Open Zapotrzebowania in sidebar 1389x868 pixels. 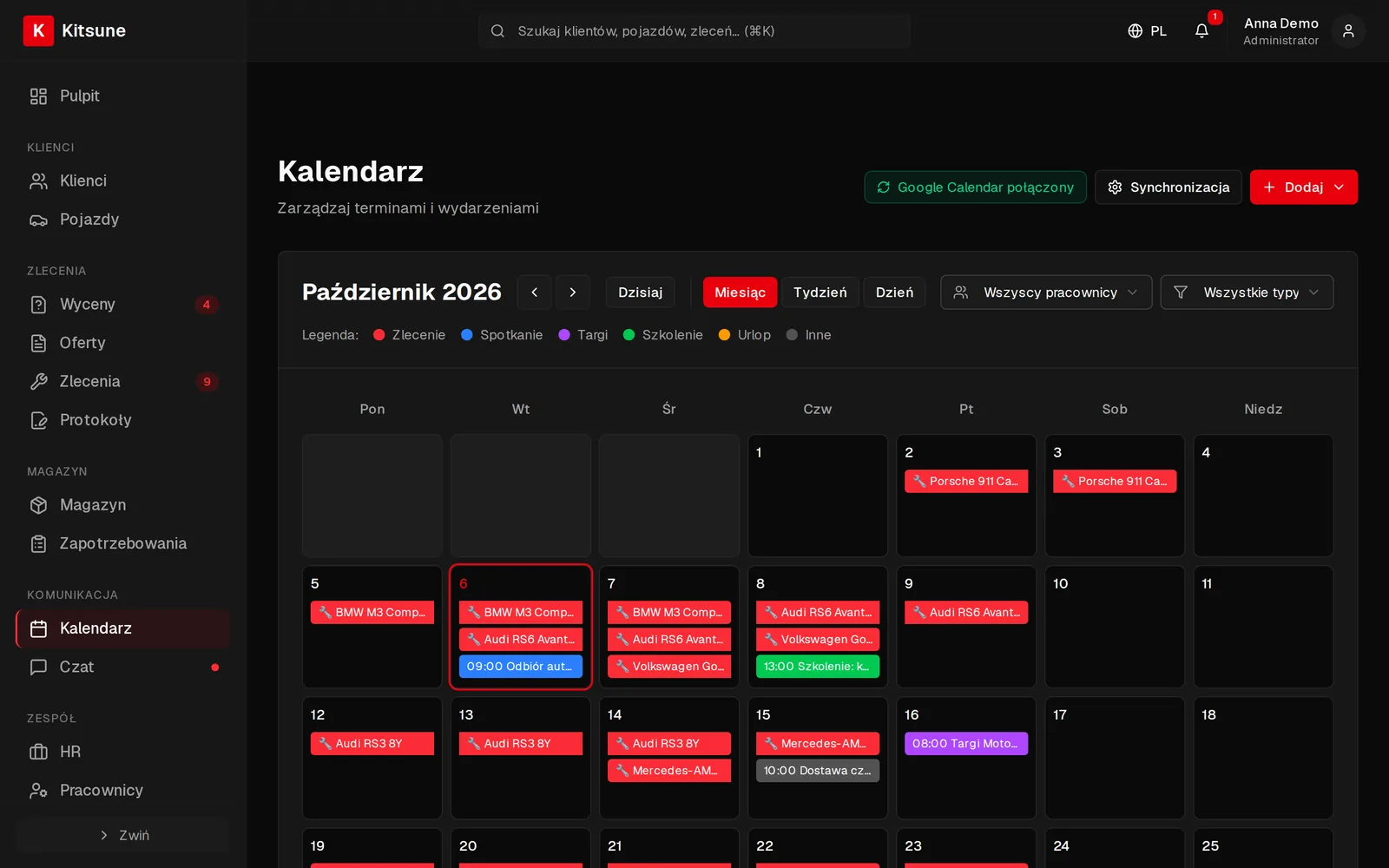122,543
